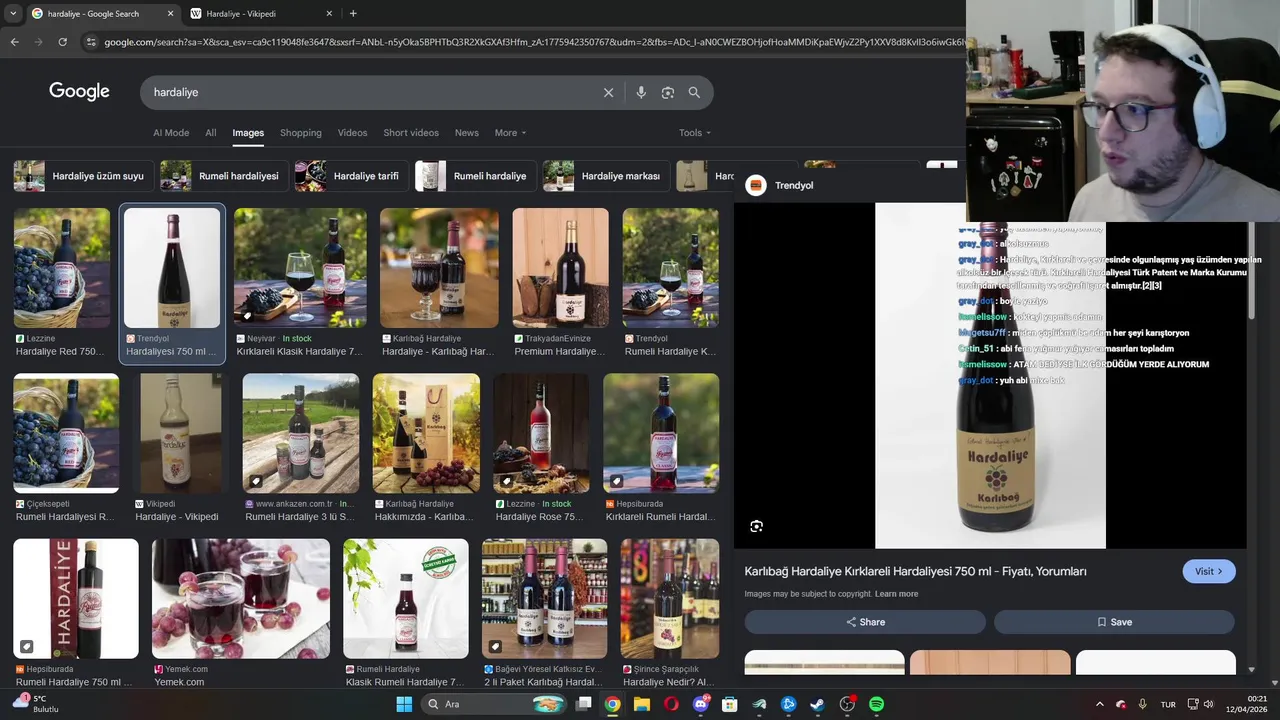The width and height of the screenshot is (1280, 720).
Task: Click the microphone icon in system tray
Action: pyautogui.click(x=1142, y=704)
